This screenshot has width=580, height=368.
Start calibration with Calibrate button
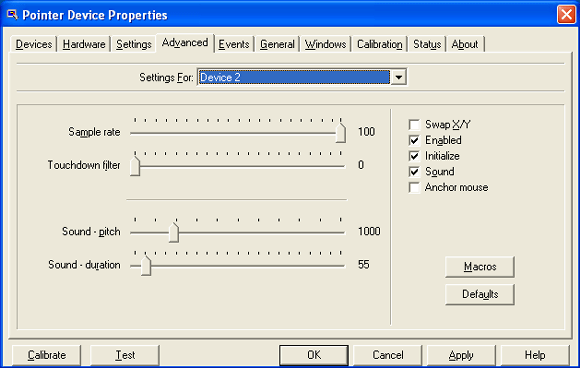click(x=47, y=355)
